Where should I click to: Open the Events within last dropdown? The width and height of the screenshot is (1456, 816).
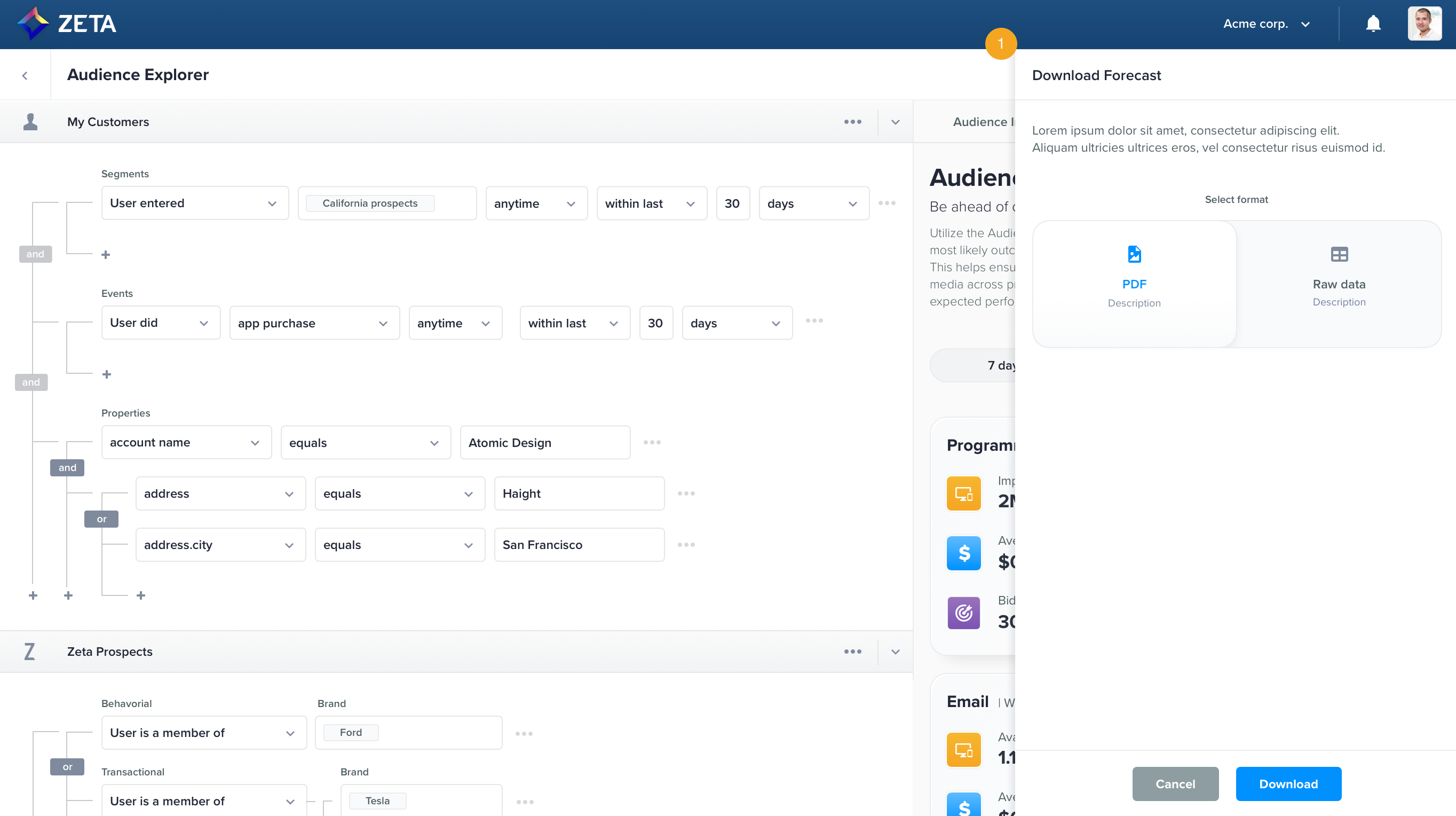(575, 323)
